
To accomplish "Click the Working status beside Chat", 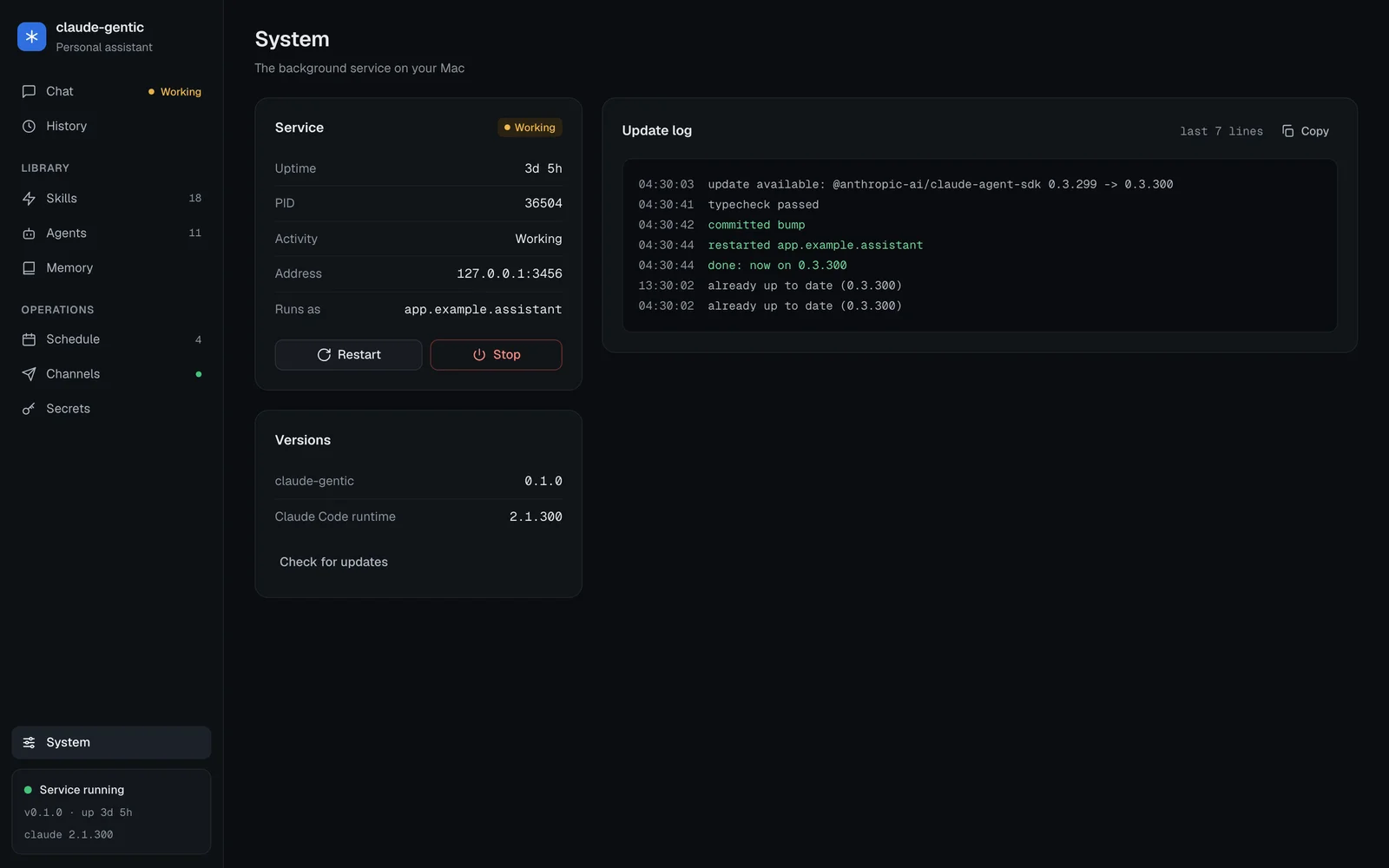I will pos(174,92).
